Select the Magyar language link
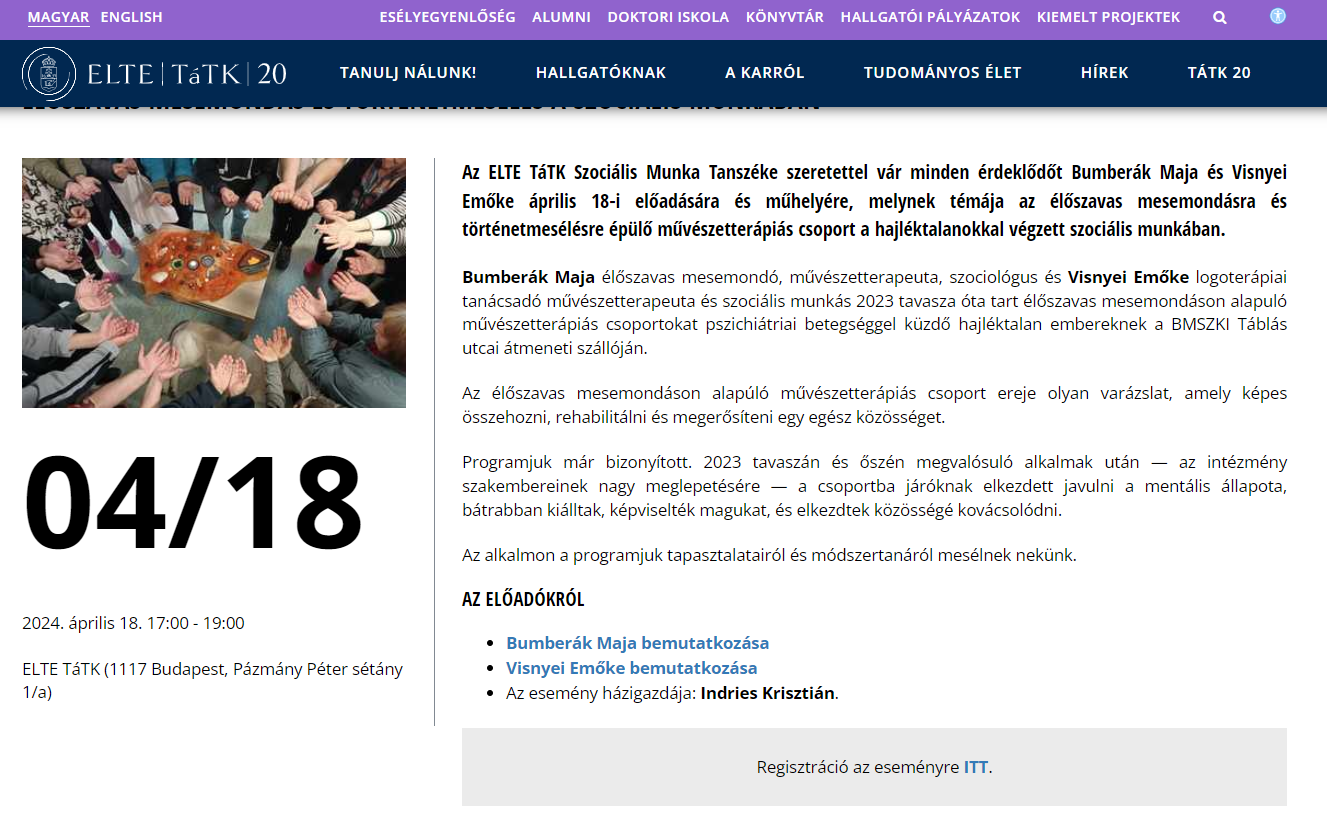Screen dimensions: 1327x827 pyautogui.click(x=58, y=17)
